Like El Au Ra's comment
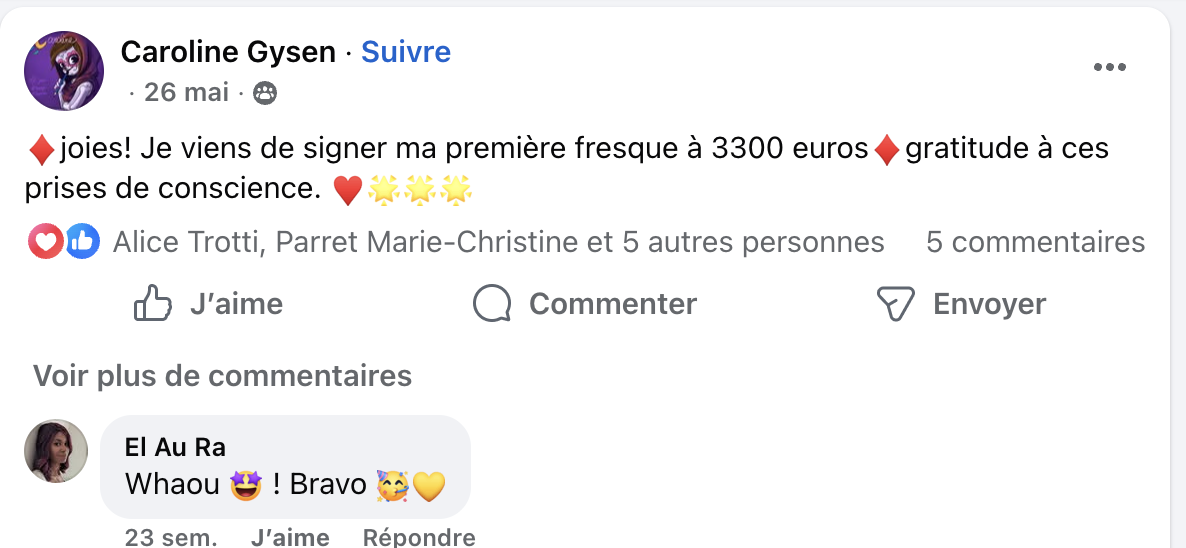The height and width of the screenshot is (548, 1186). point(290,538)
